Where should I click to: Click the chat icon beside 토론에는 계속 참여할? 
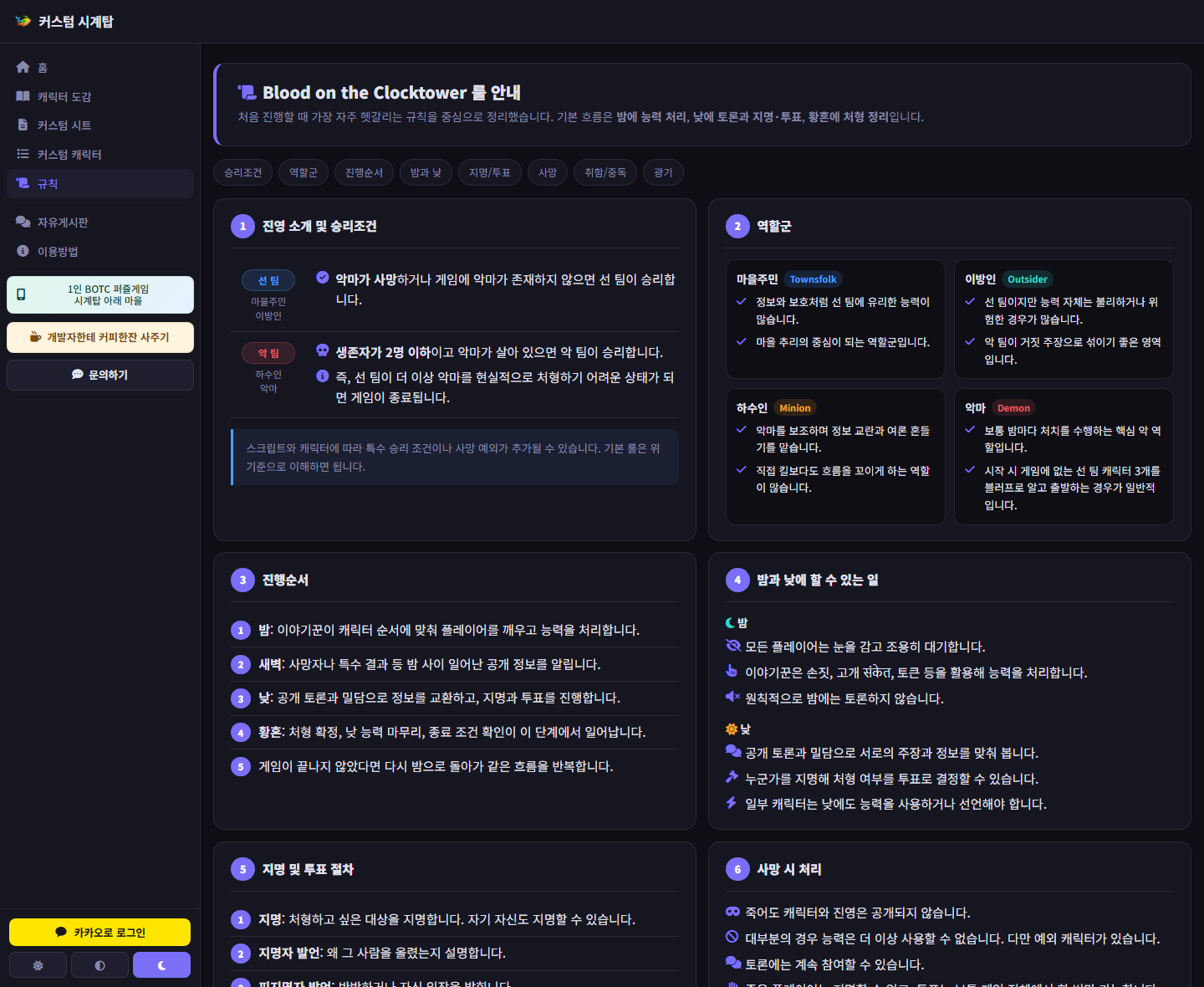click(x=733, y=963)
